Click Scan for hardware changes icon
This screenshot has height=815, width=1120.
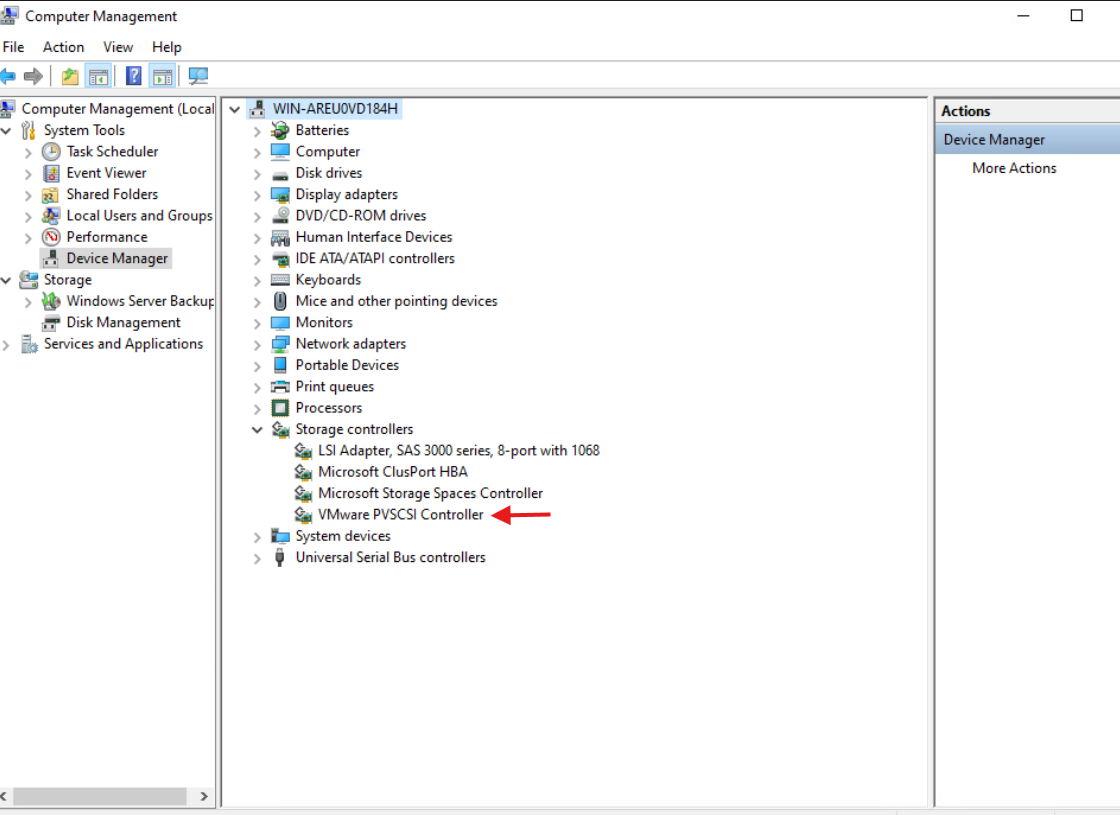pyautogui.click(x=198, y=76)
